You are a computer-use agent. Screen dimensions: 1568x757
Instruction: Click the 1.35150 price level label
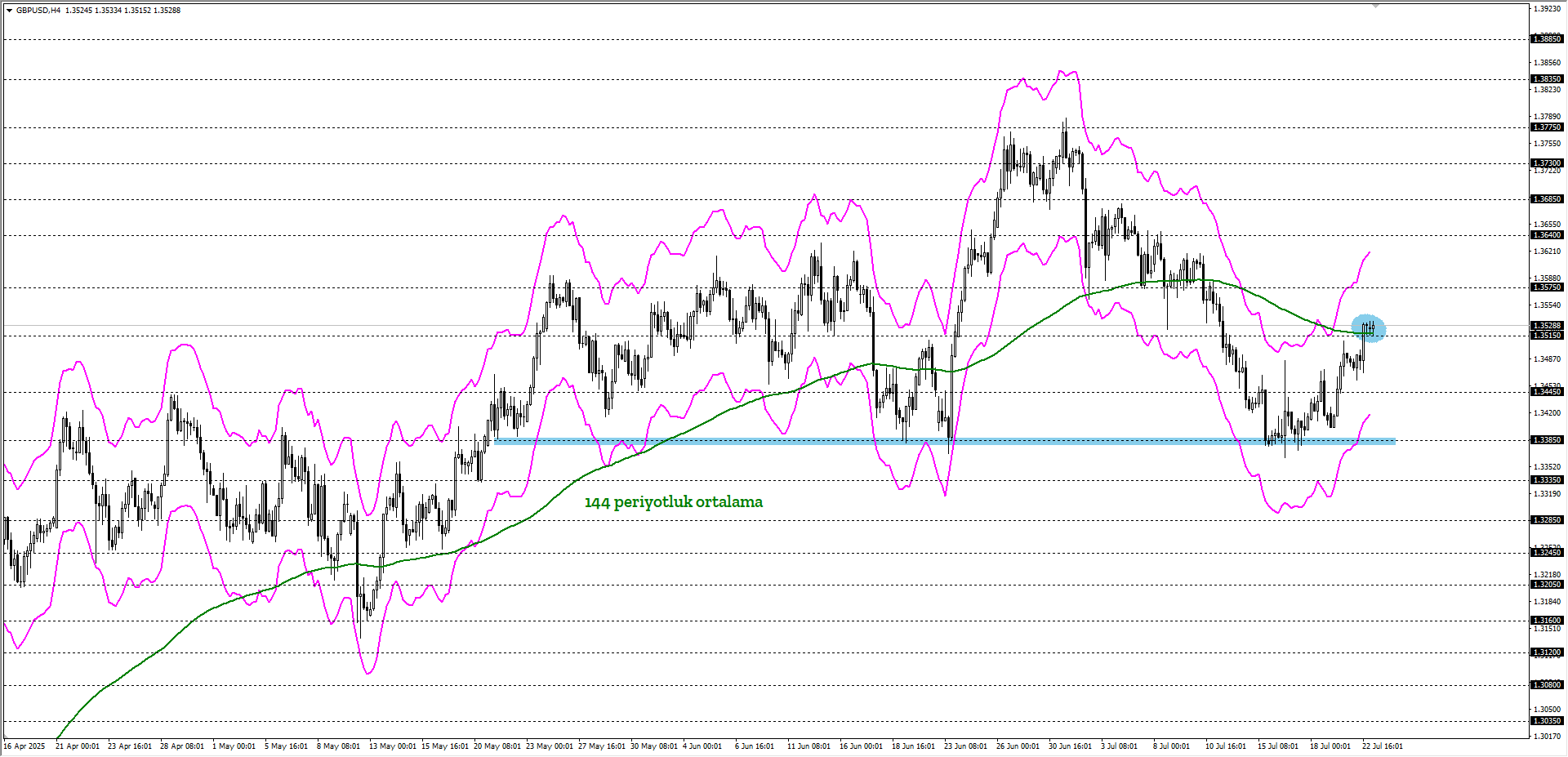[1546, 336]
